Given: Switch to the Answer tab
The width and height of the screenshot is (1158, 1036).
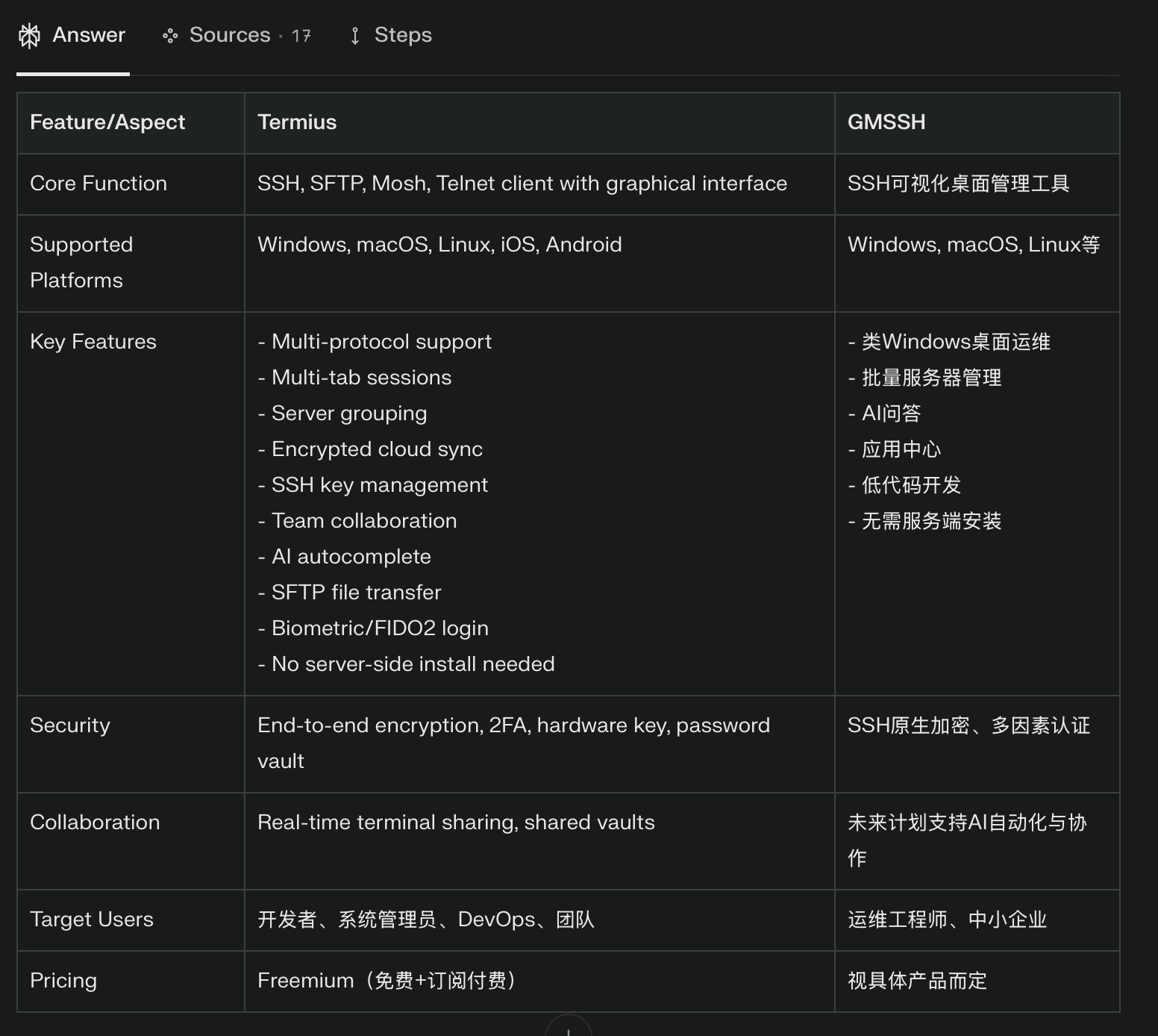Looking at the screenshot, I should click(x=88, y=35).
